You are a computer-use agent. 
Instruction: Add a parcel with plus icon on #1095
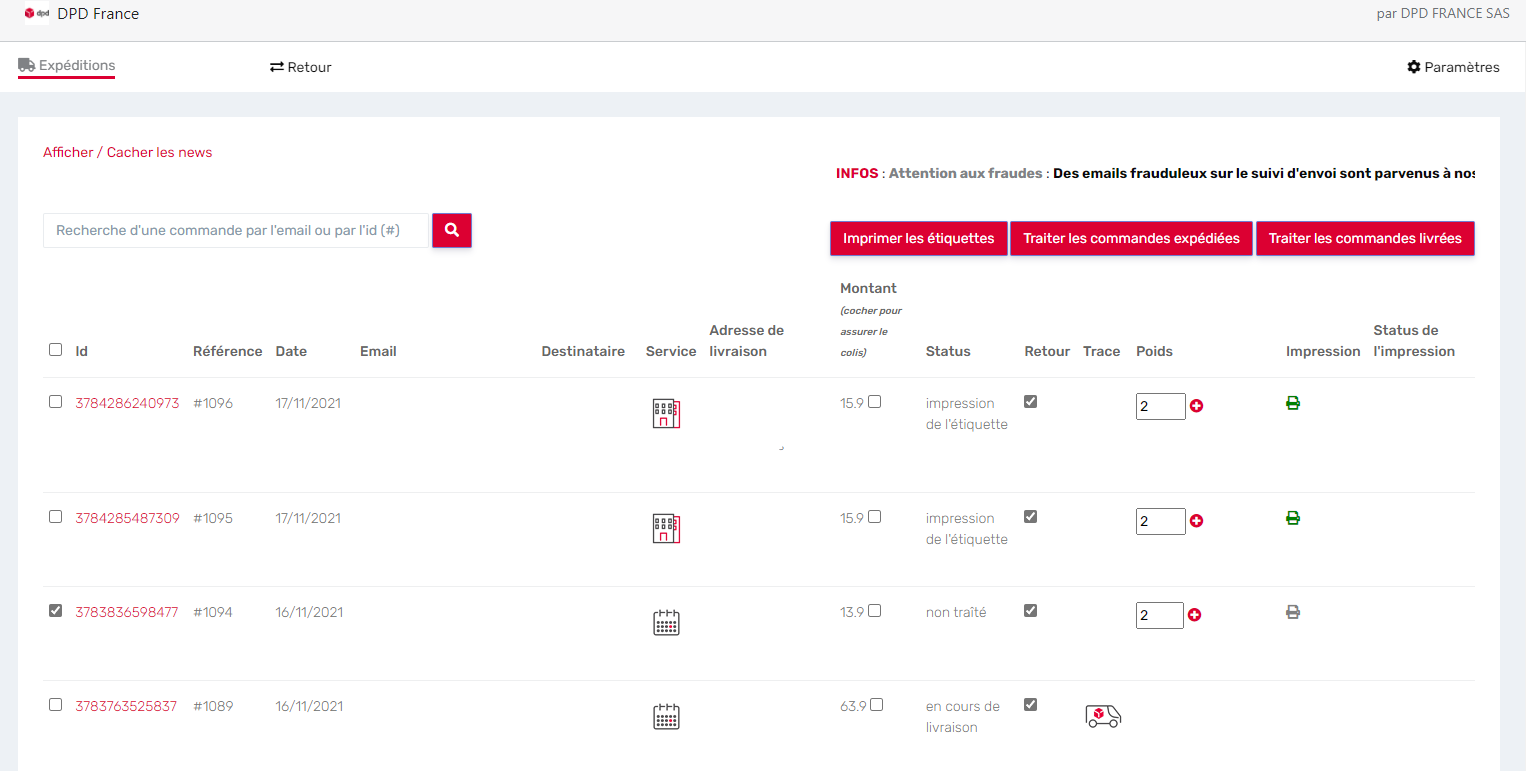coord(1196,521)
